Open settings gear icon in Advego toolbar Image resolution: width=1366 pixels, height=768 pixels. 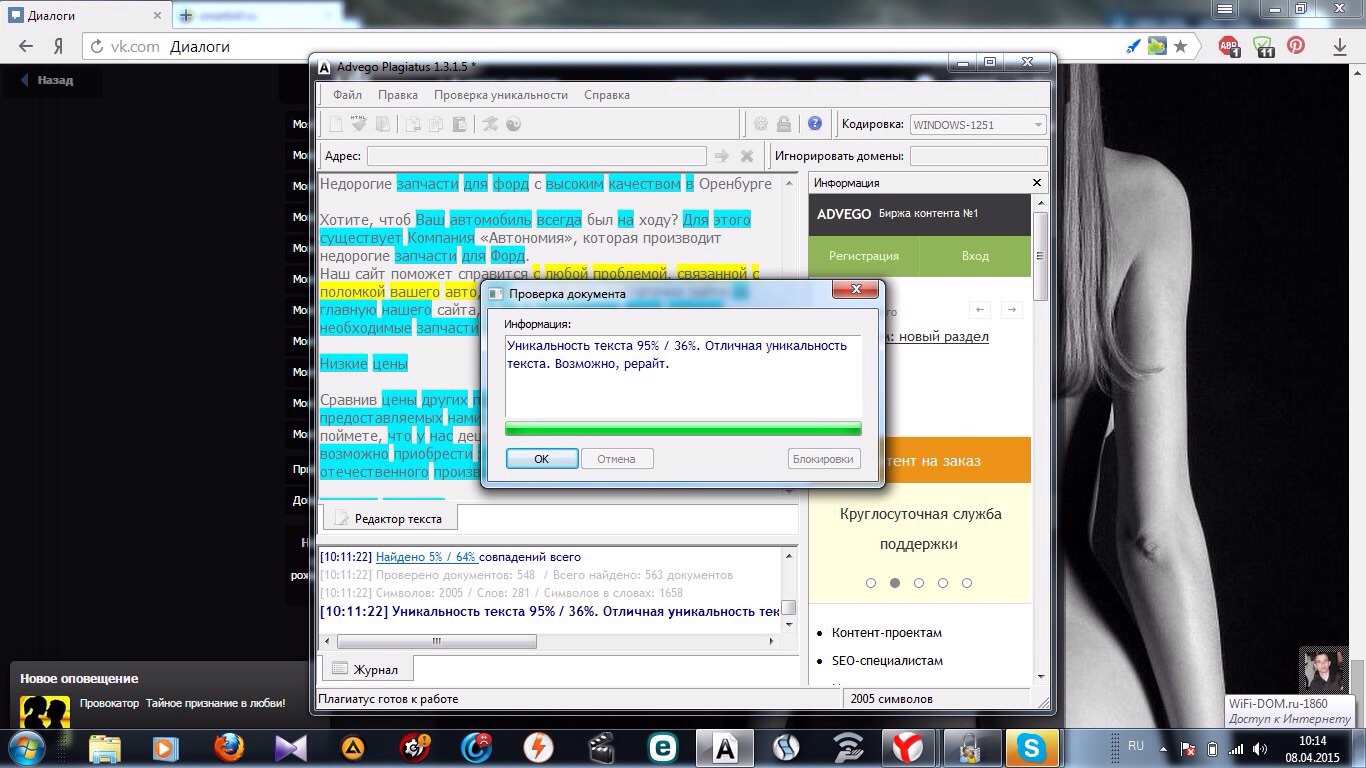pyautogui.click(x=761, y=124)
